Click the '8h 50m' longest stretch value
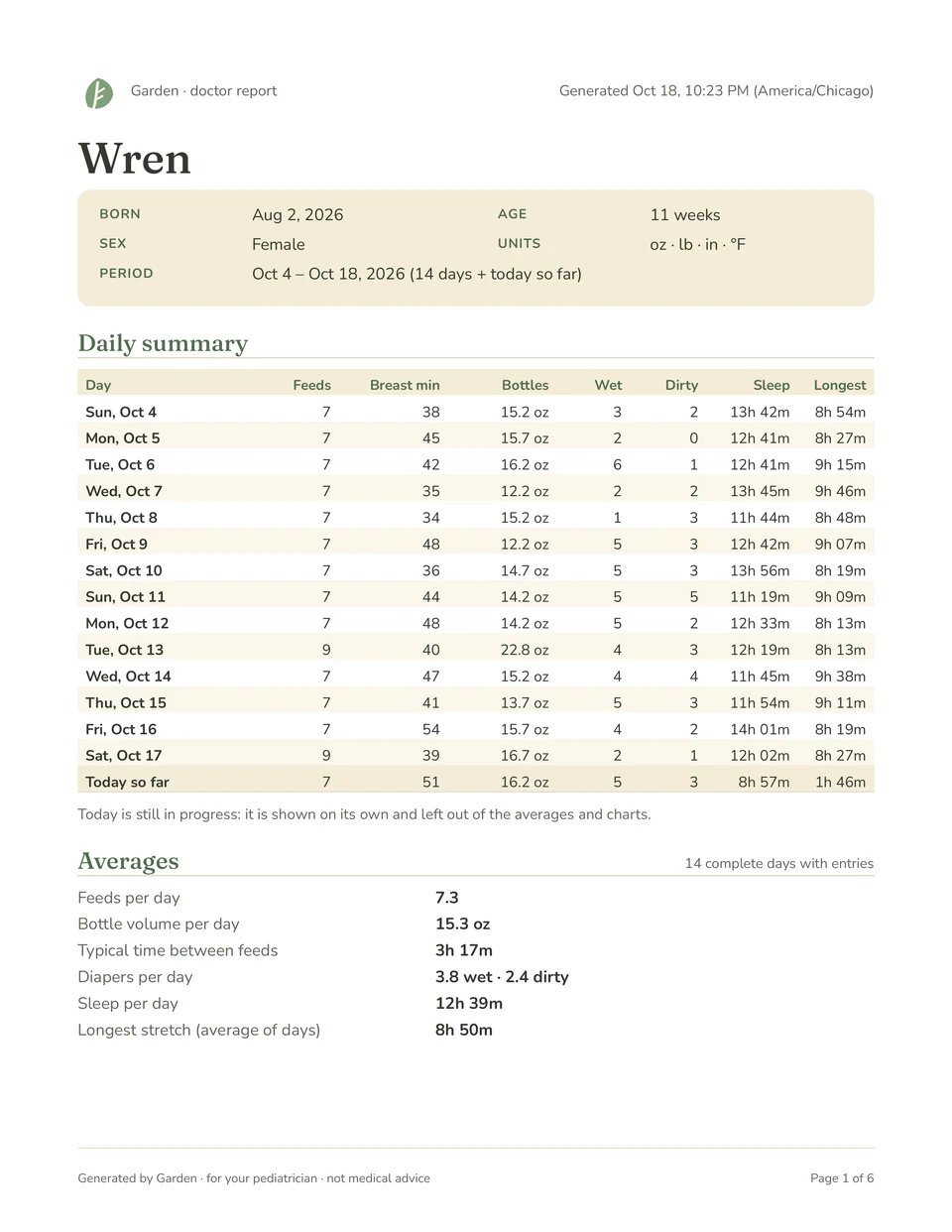The image size is (952, 1232). point(464,1030)
